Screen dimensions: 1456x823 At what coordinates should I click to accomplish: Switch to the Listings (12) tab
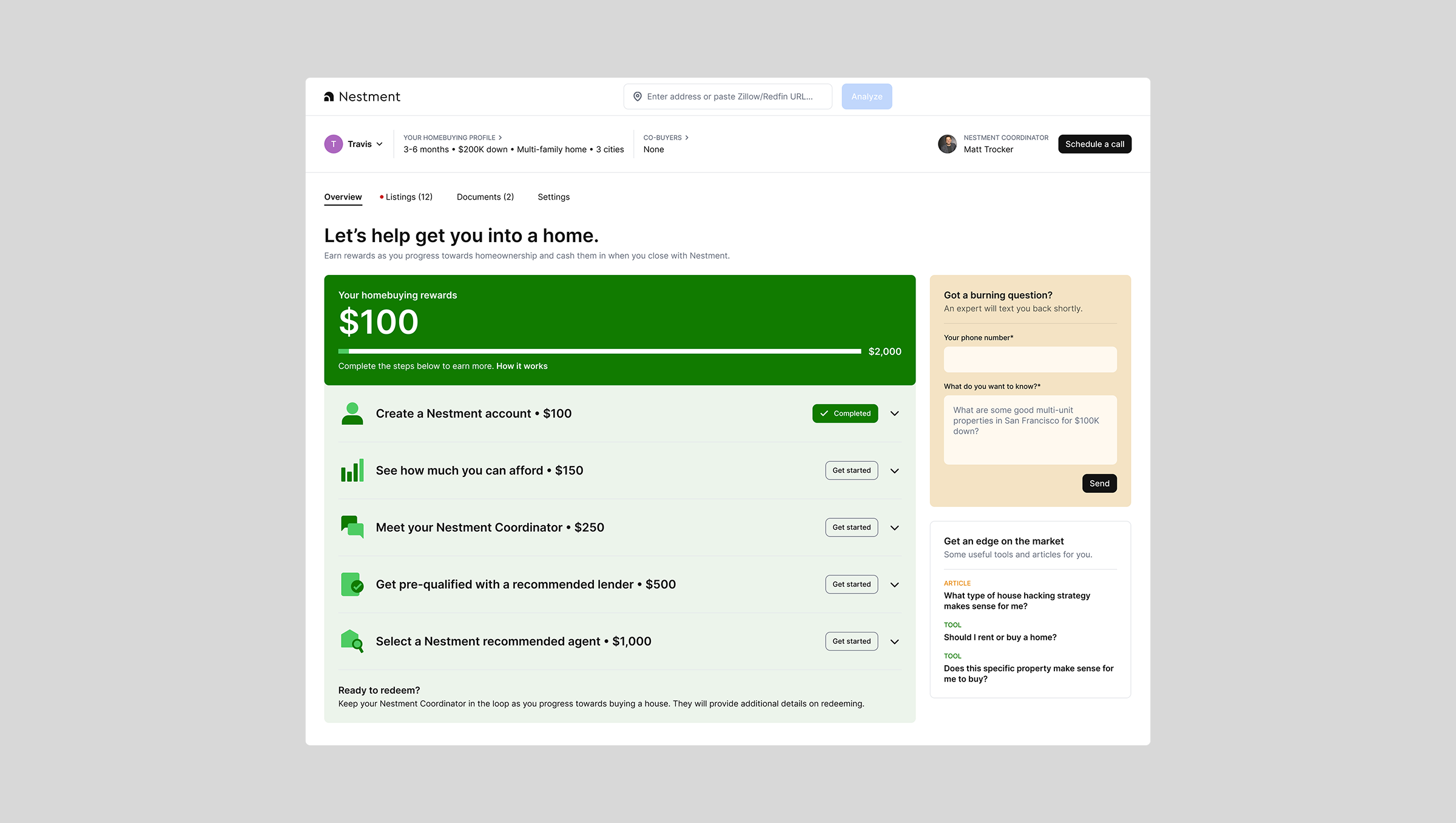click(408, 197)
